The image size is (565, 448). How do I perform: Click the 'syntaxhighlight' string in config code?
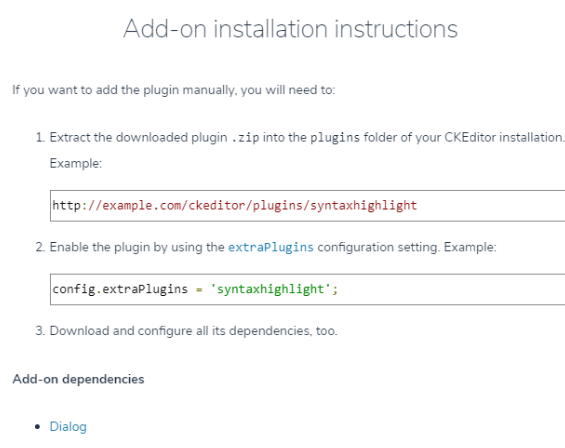(271, 289)
